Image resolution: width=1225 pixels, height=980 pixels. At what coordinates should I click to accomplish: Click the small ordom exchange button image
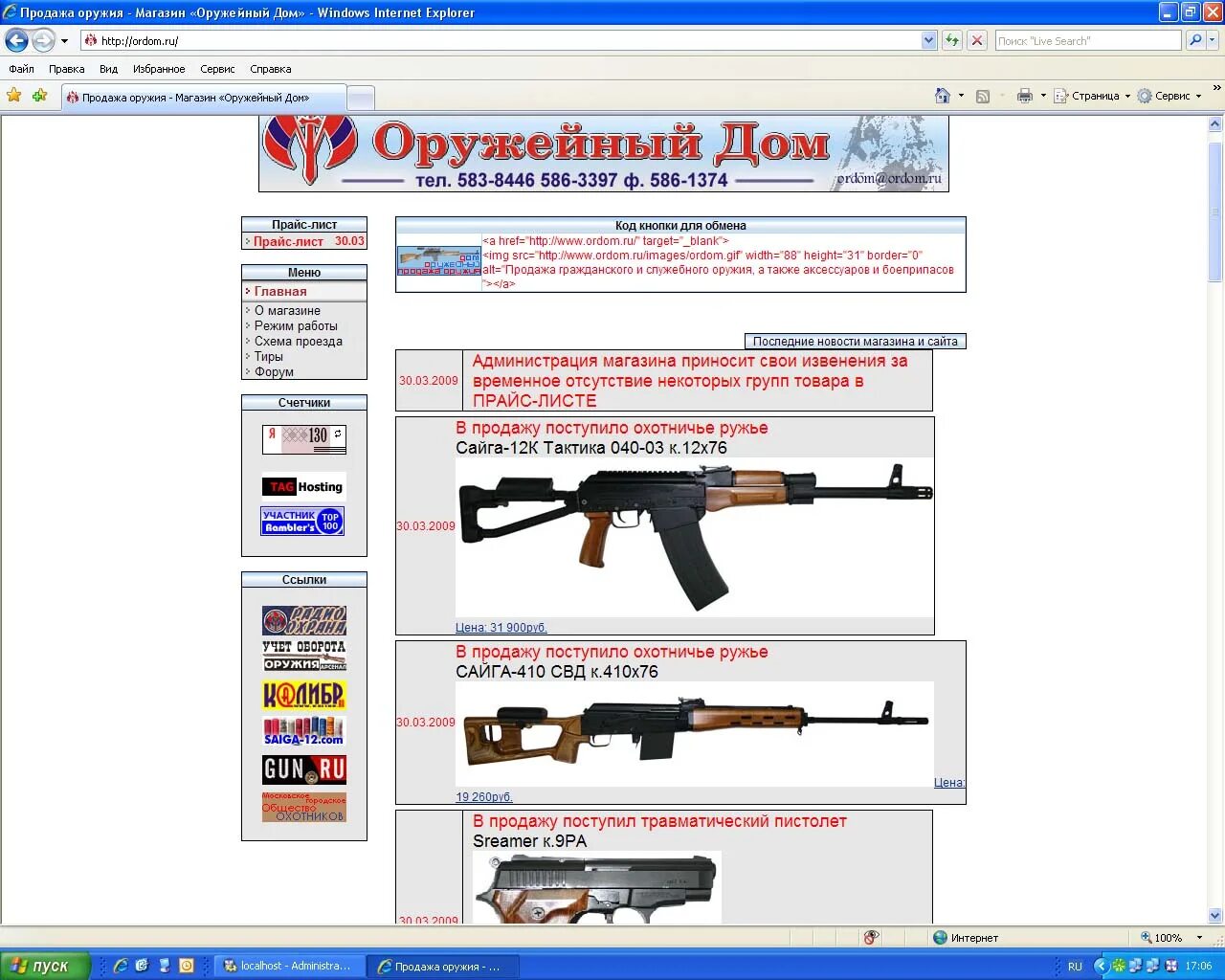click(438, 261)
